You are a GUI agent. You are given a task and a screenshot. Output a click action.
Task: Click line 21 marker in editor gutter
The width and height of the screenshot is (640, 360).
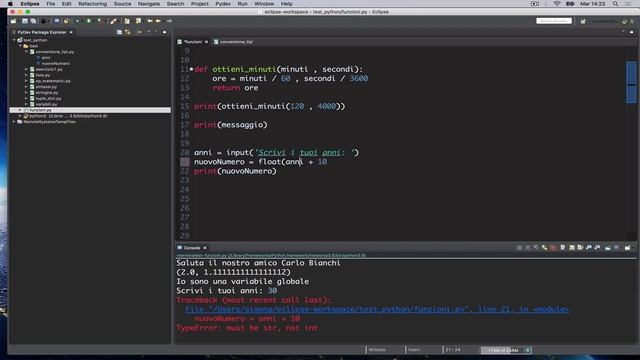184,162
